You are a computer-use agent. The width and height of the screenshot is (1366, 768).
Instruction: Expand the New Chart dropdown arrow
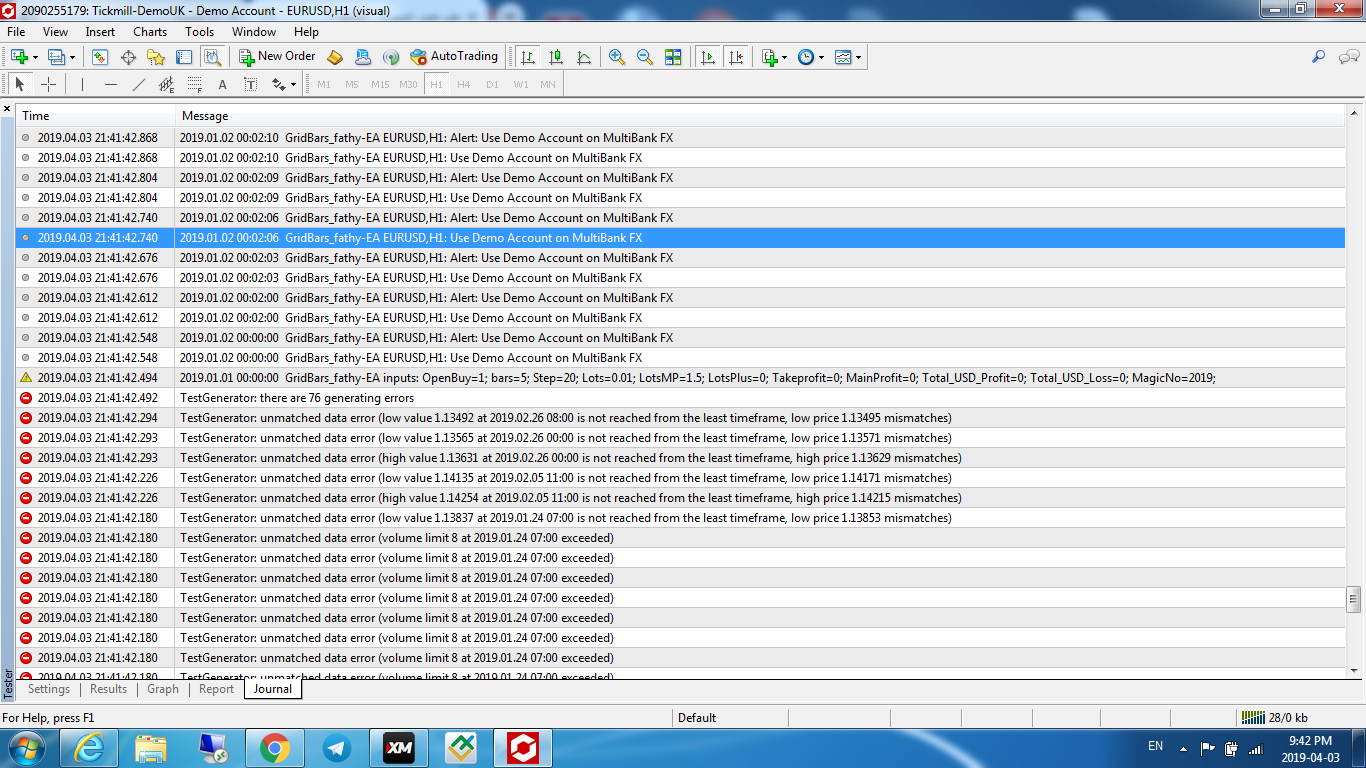35,57
